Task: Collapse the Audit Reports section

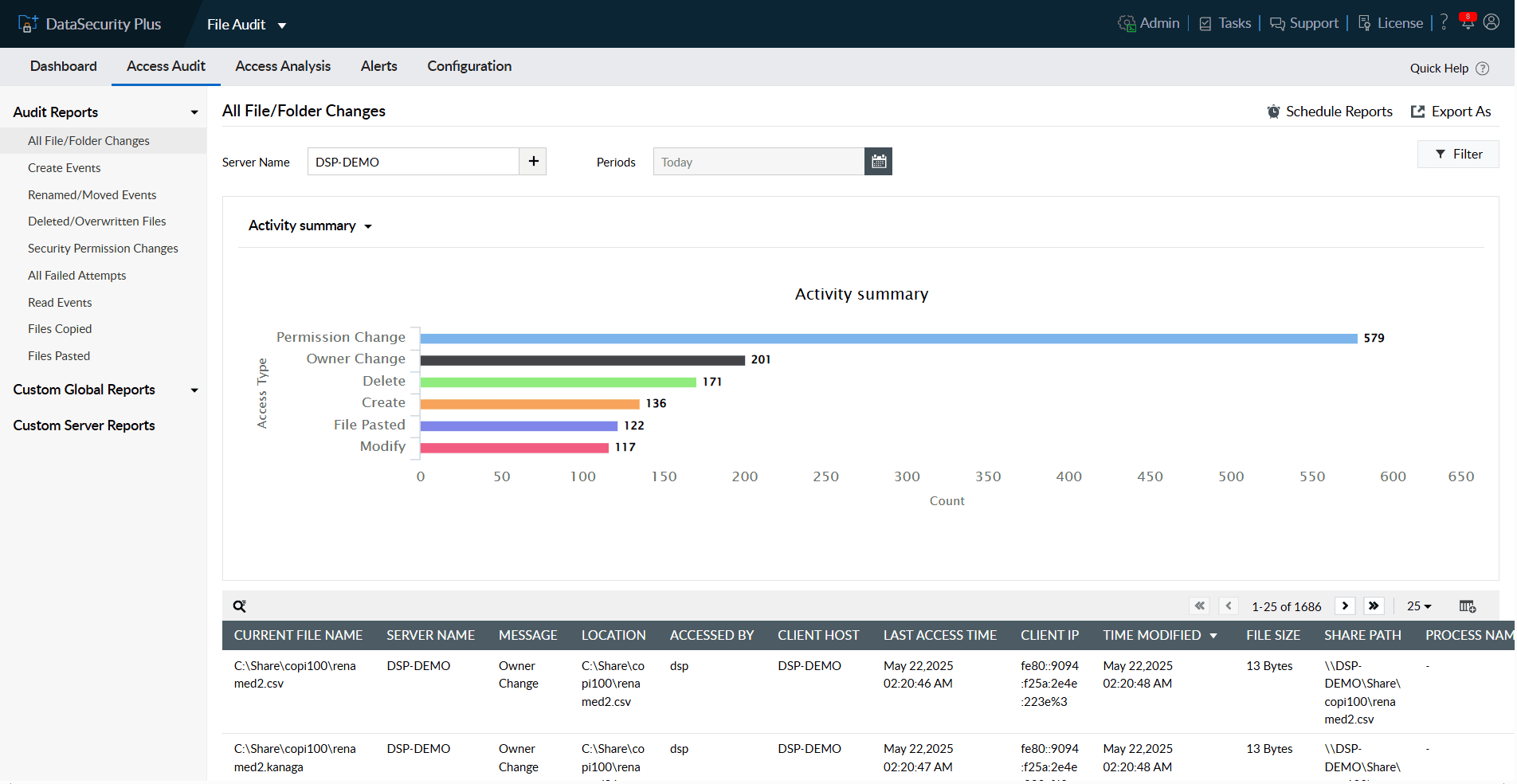Action: coord(194,112)
